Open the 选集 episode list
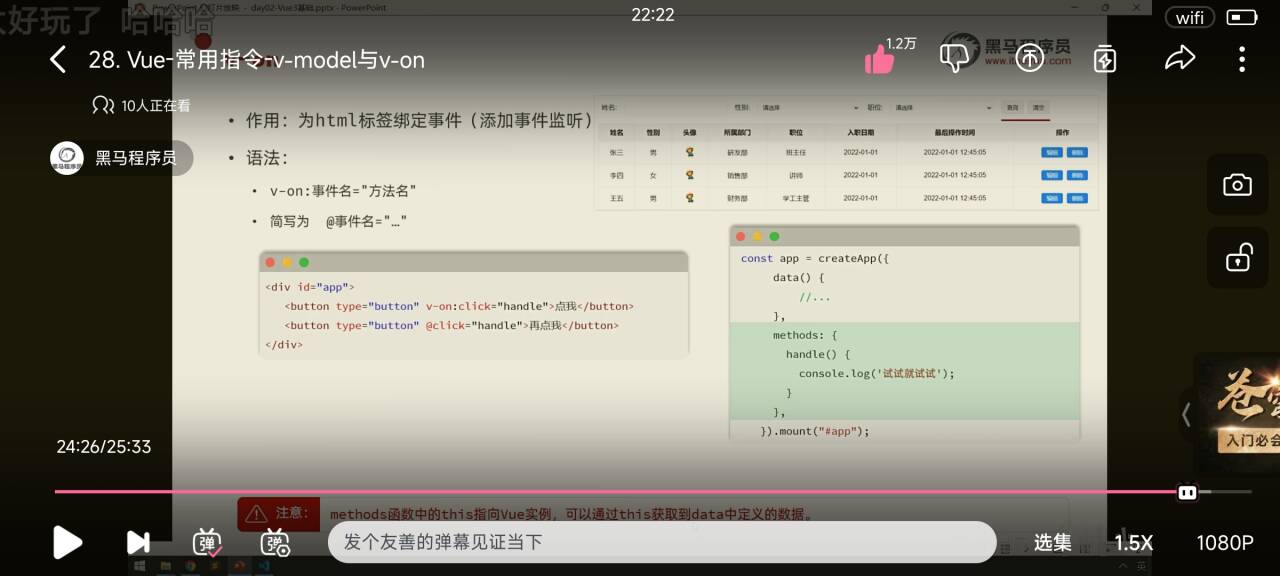Viewport: 1280px width, 576px height. pyautogui.click(x=1053, y=542)
